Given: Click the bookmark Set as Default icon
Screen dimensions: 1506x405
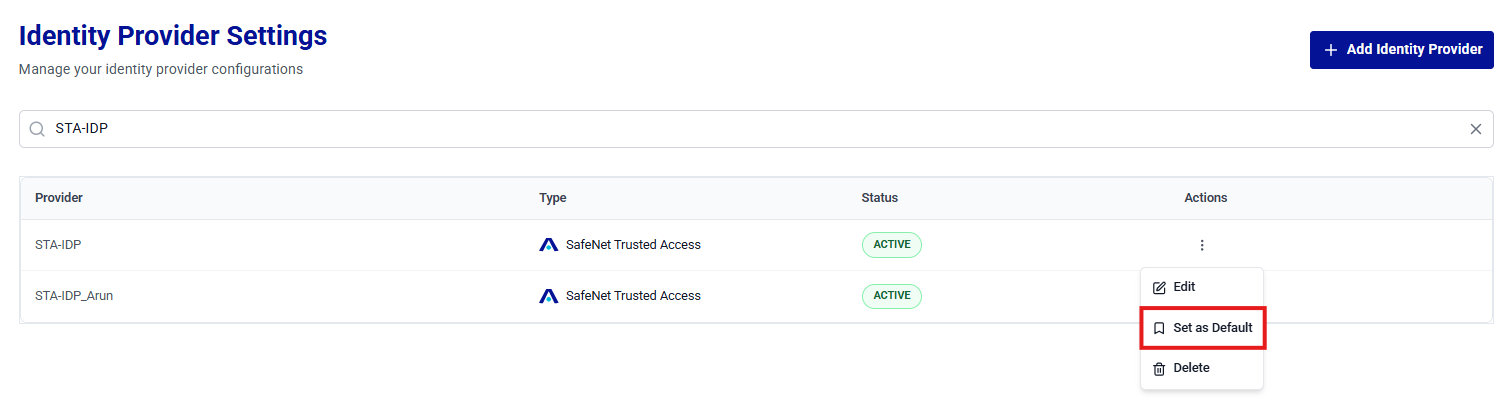Looking at the screenshot, I should pos(1159,328).
